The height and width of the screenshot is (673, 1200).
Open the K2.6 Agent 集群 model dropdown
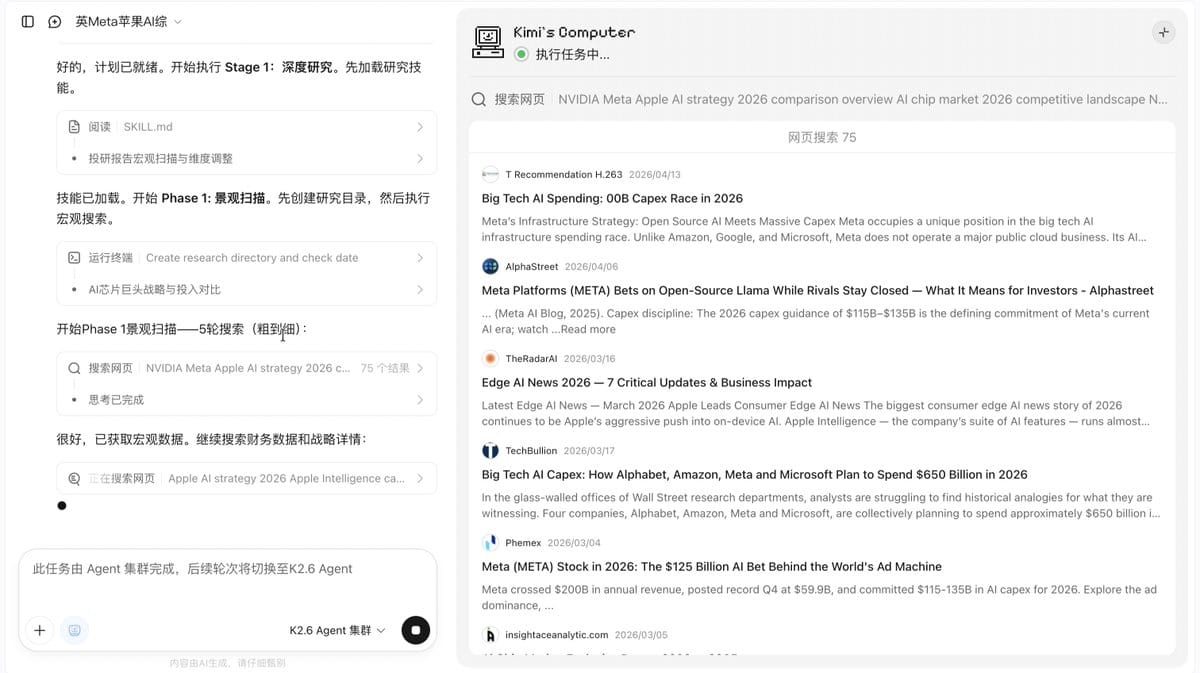pos(337,630)
